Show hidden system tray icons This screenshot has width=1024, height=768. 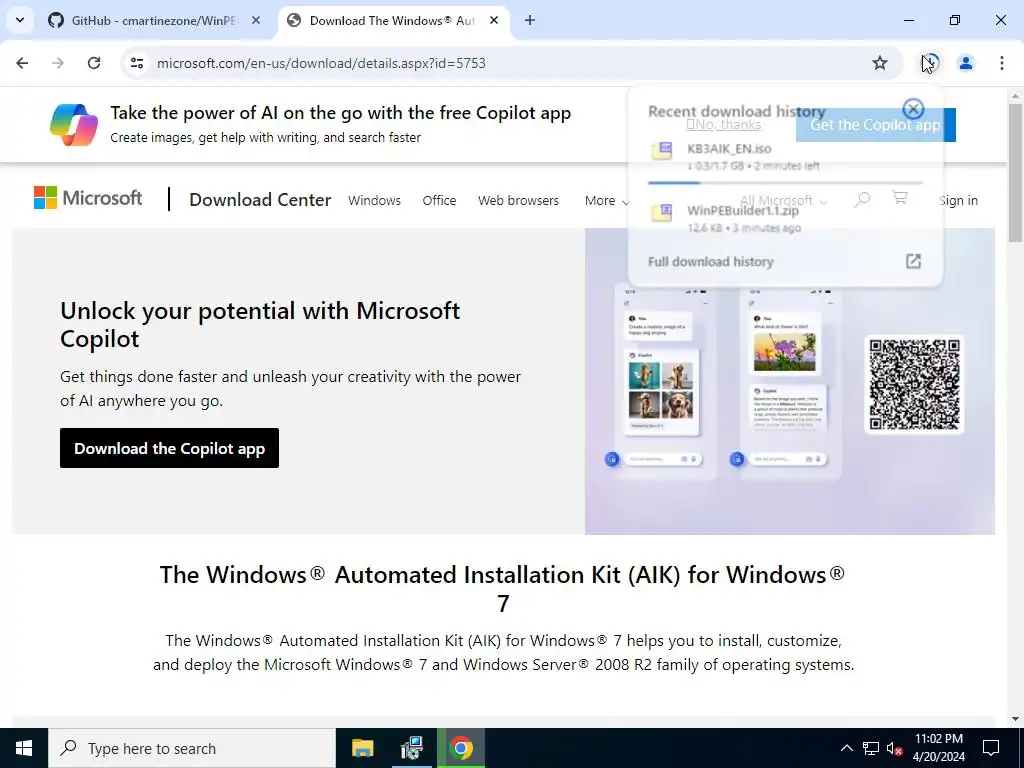pyautogui.click(x=846, y=748)
